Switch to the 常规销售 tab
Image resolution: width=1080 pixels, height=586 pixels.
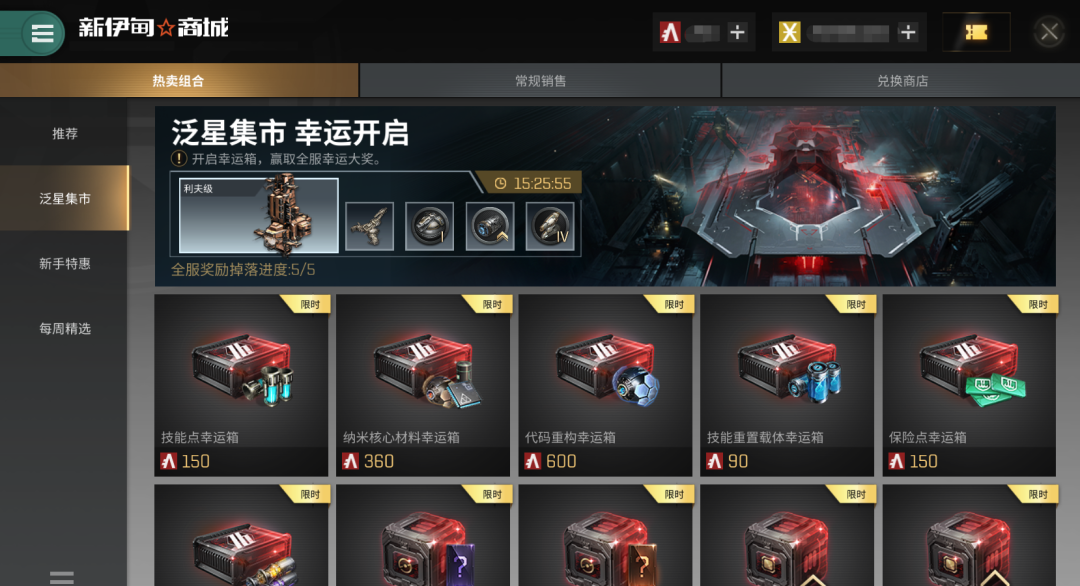[x=541, y=81]
